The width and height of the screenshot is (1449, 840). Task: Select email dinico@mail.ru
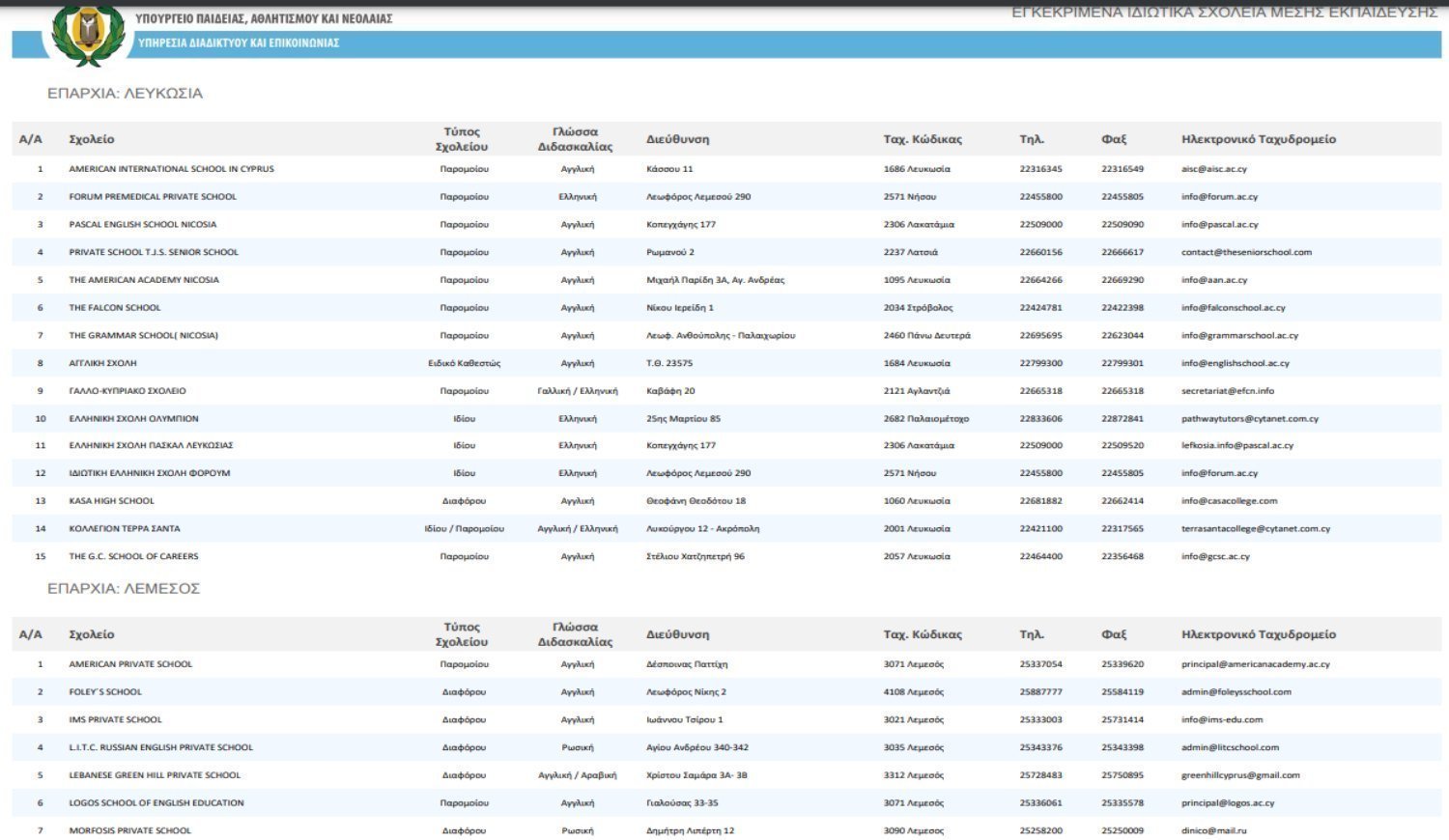click(x=1214, y=831)
